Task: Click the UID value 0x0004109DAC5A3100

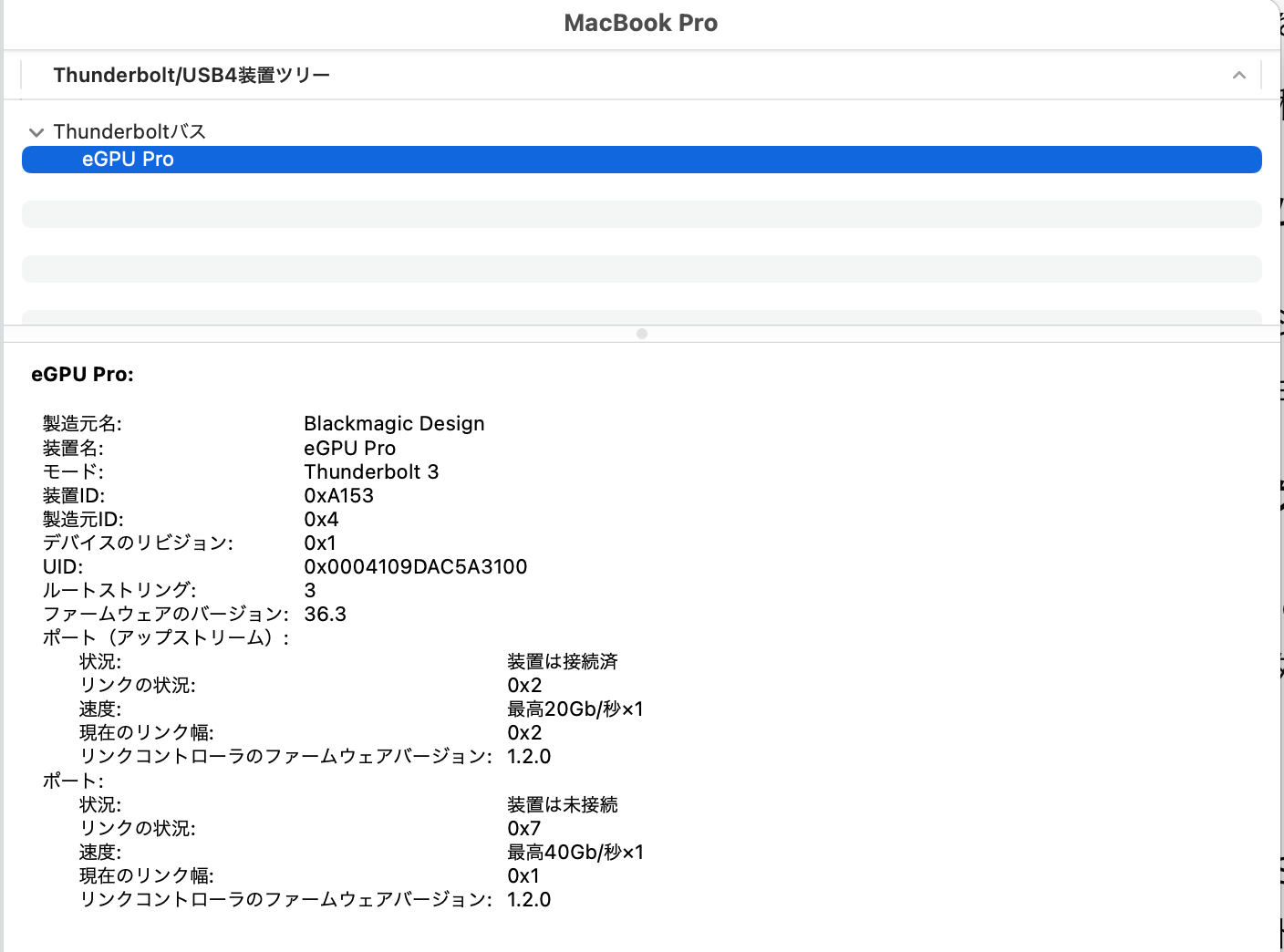Action: (416, 567)
